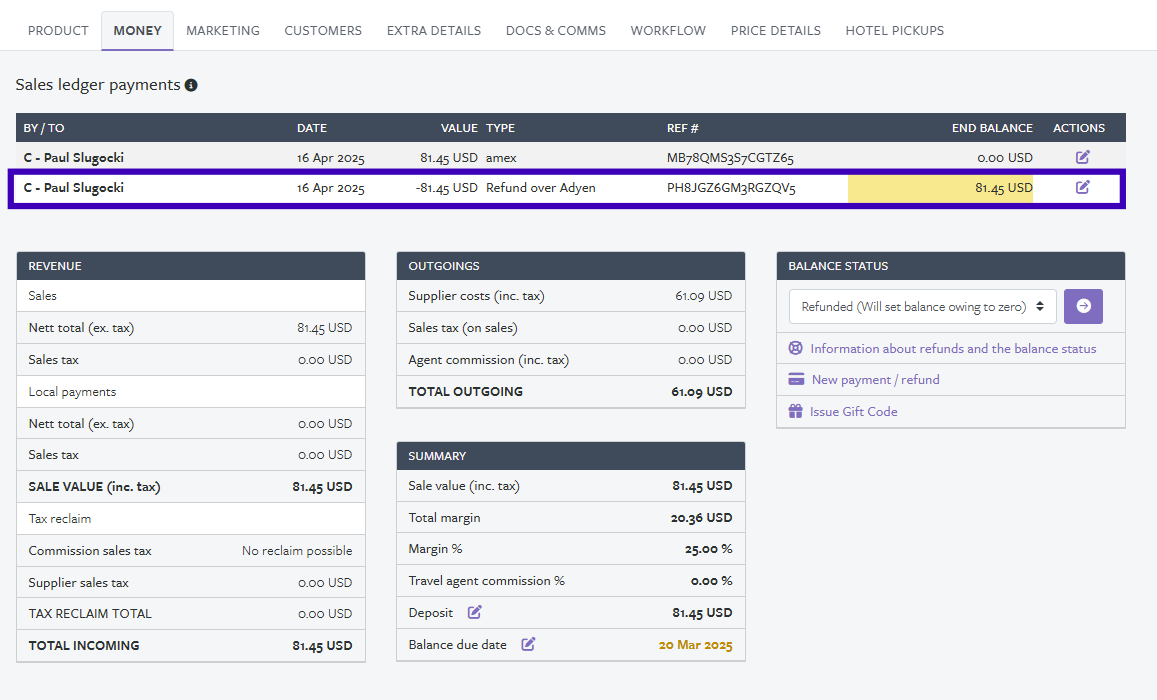Click the Supplier costs (inc. tax) label

[477, 296]
